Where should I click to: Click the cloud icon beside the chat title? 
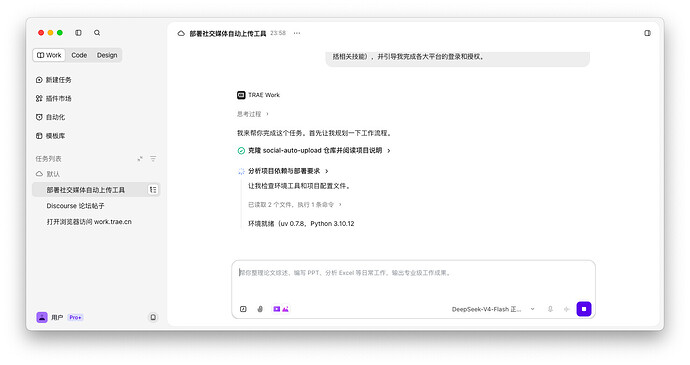(x=181, y=33)
